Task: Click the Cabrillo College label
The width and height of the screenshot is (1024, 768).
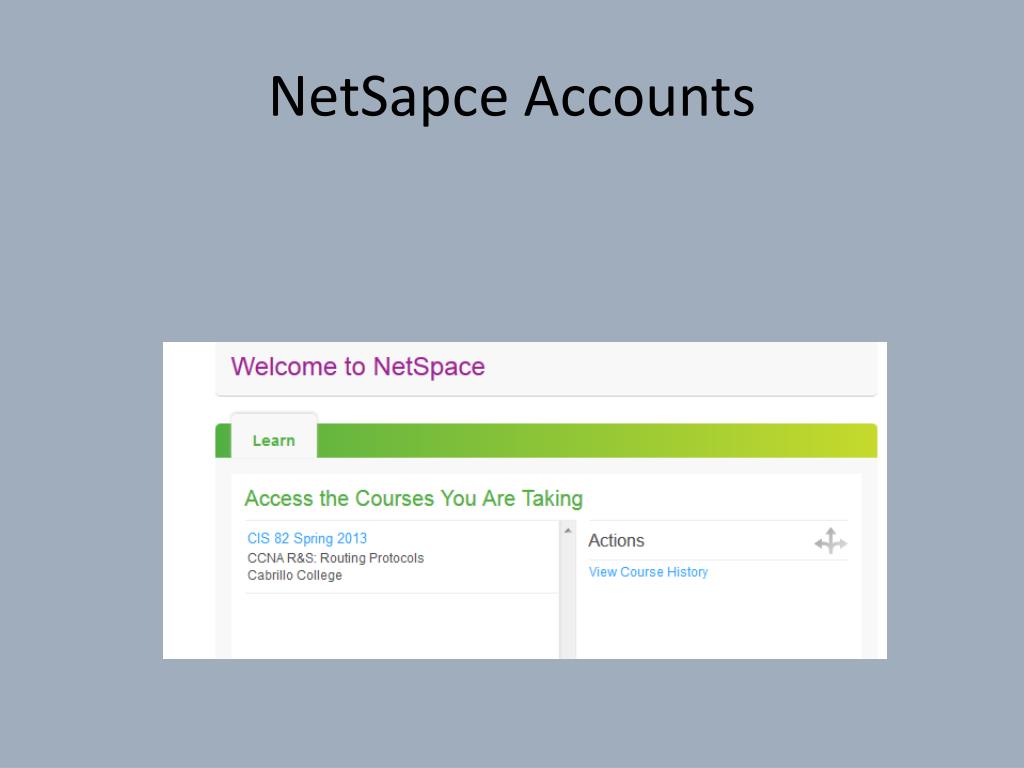Action: (x=295, y=575)
